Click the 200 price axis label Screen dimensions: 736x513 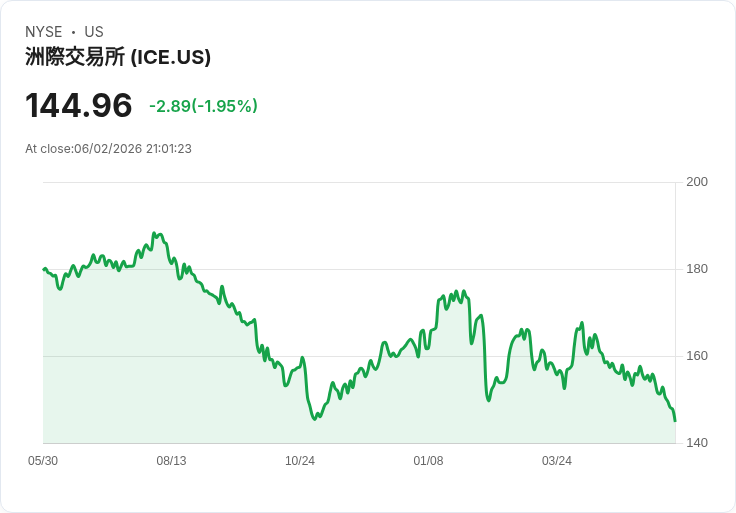coord(697,182)
